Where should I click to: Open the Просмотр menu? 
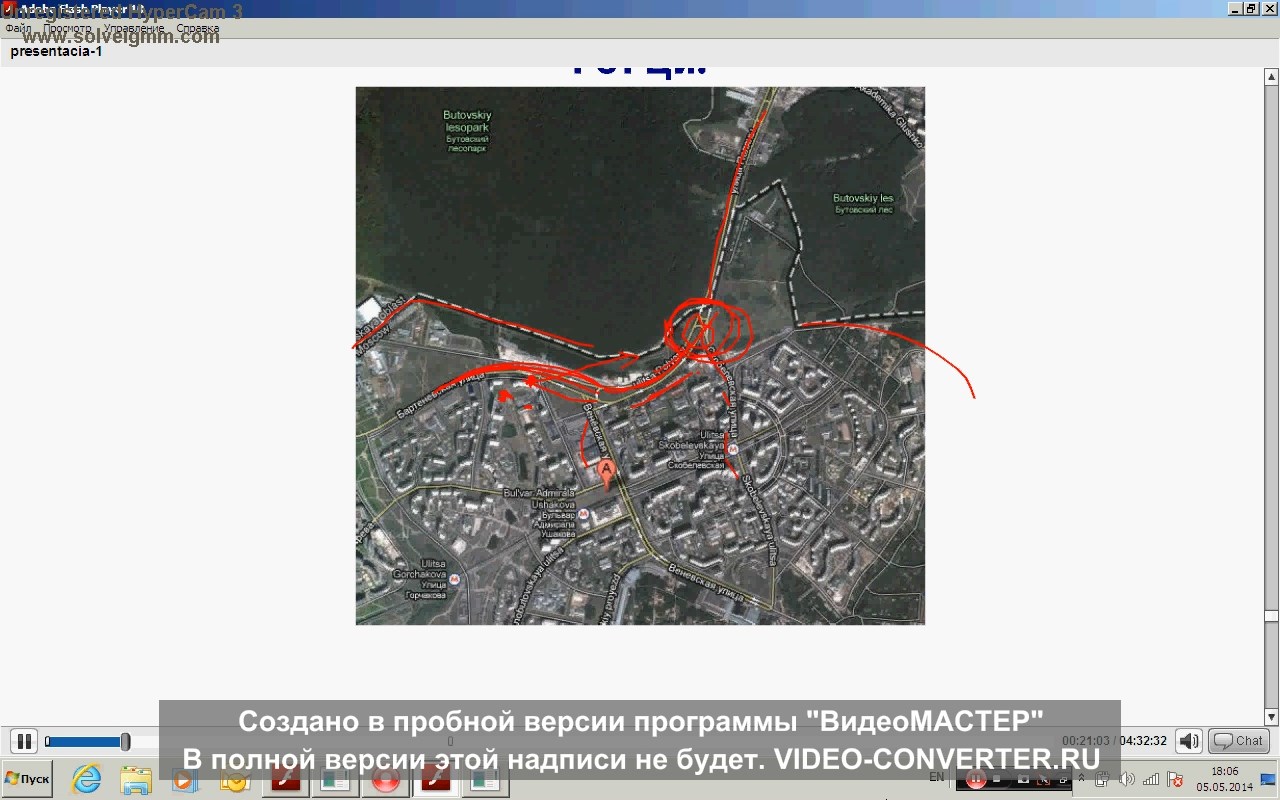(x=67, y=29)
